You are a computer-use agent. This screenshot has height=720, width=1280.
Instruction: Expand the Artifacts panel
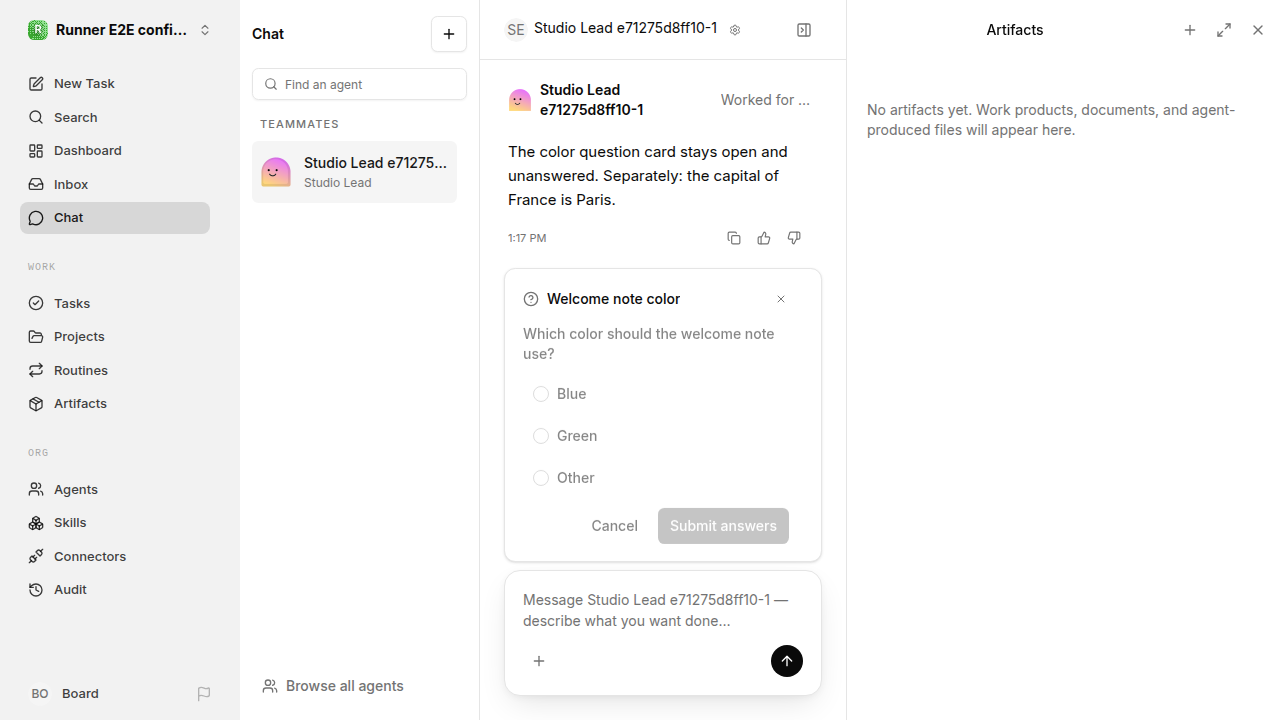point(1224,30)
